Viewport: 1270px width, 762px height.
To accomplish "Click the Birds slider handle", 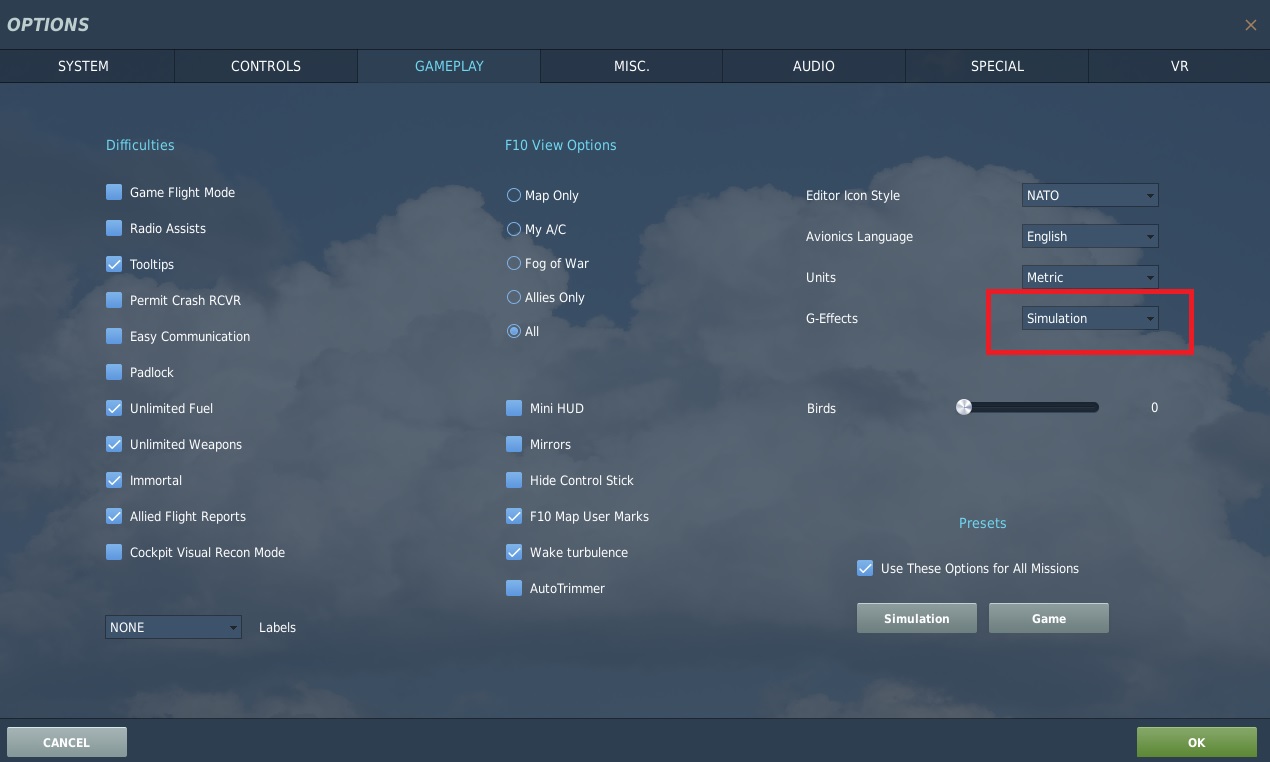I will click(x=964, y=407).
